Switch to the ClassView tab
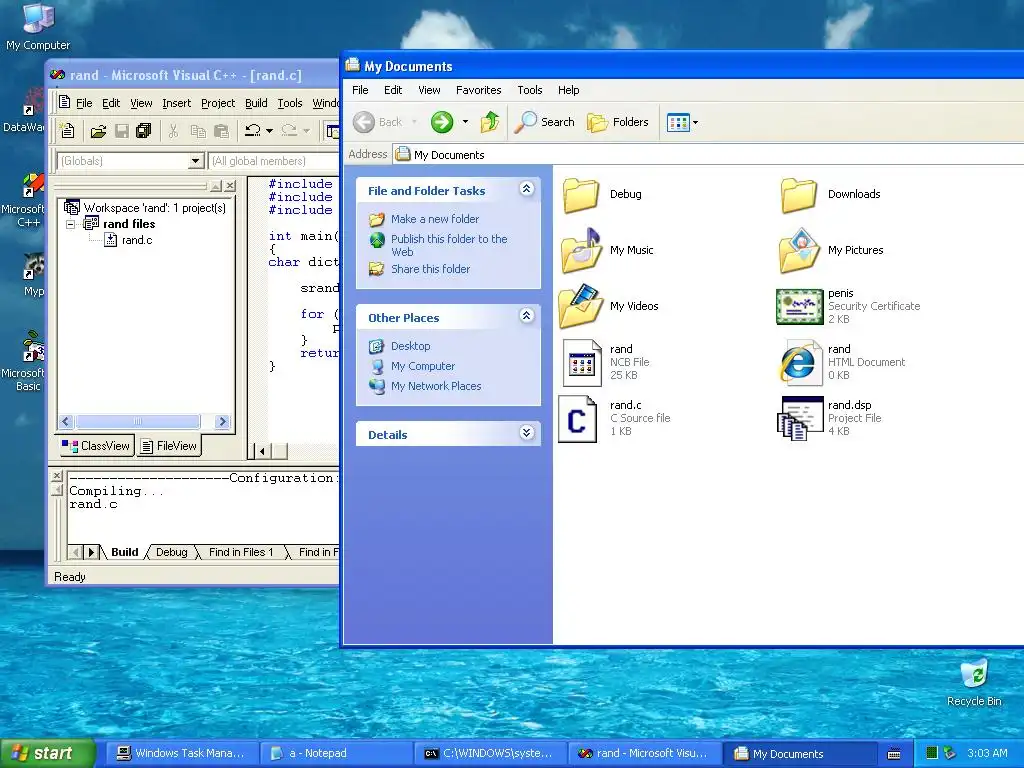The image size is (1024, 768). [x=96, y=446]
